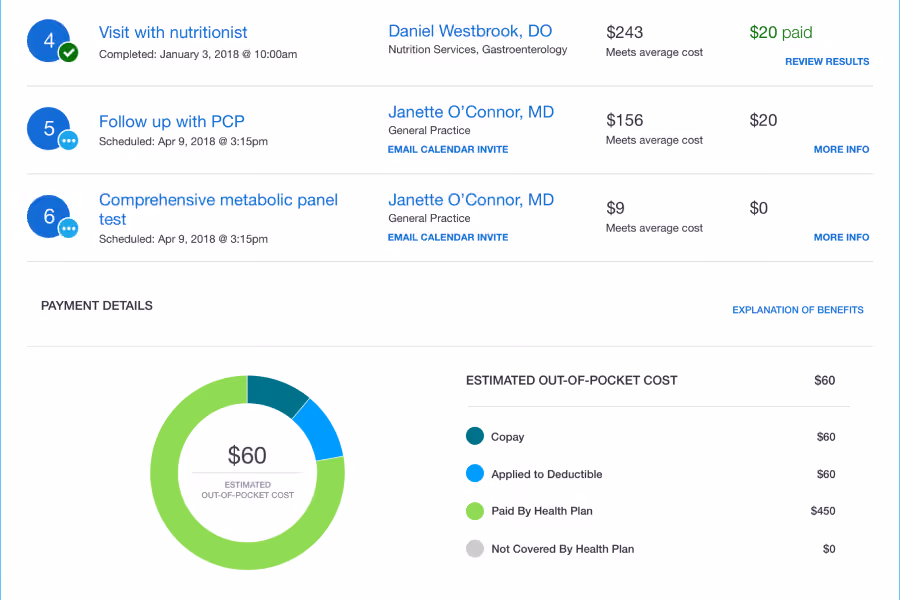This screenshot has width=900, height=600.
Task: Open Comprehensive metabolic panel test link
Action: click(218, 210)
